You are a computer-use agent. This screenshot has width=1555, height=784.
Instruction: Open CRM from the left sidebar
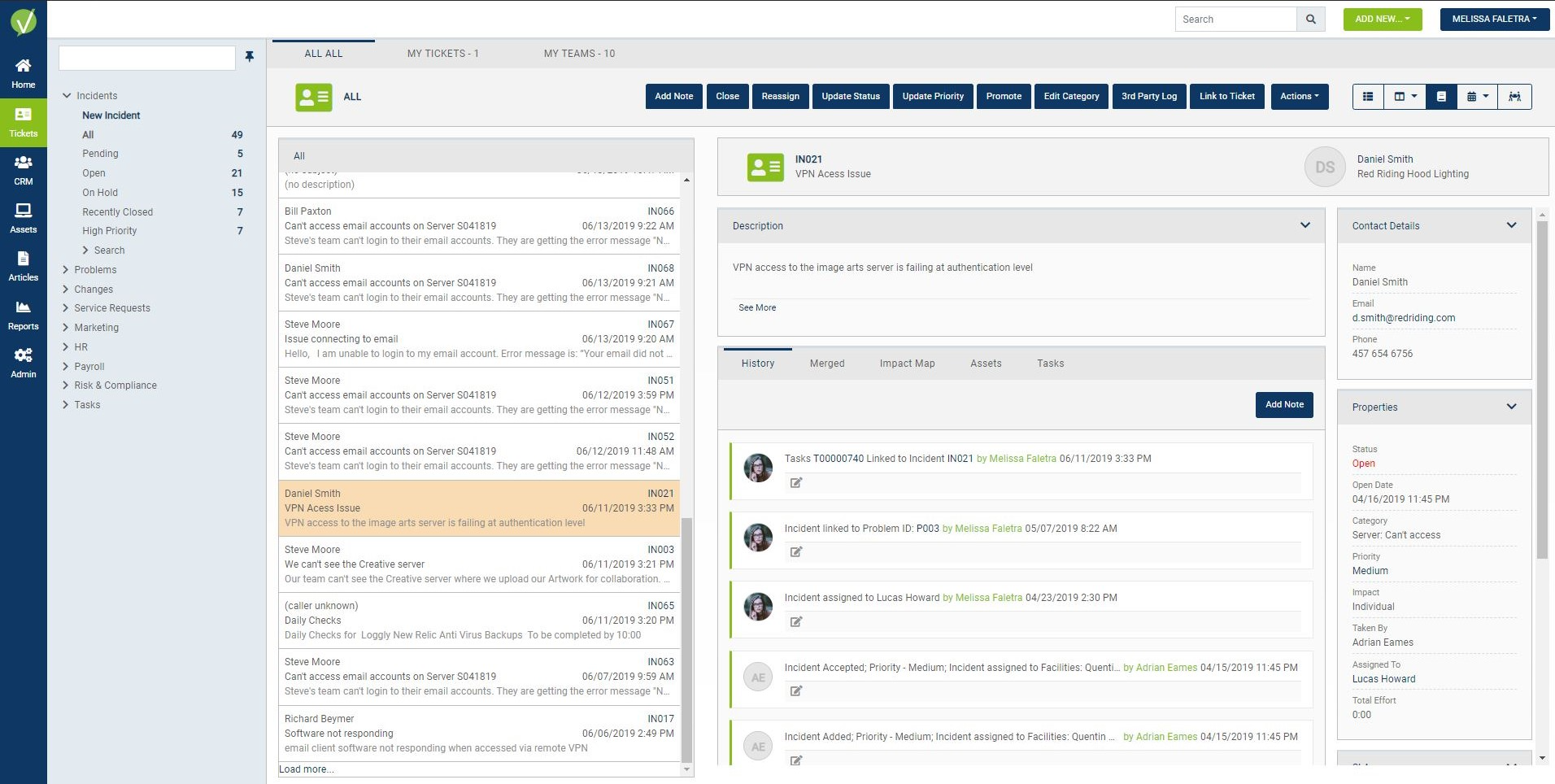point(24,170)
